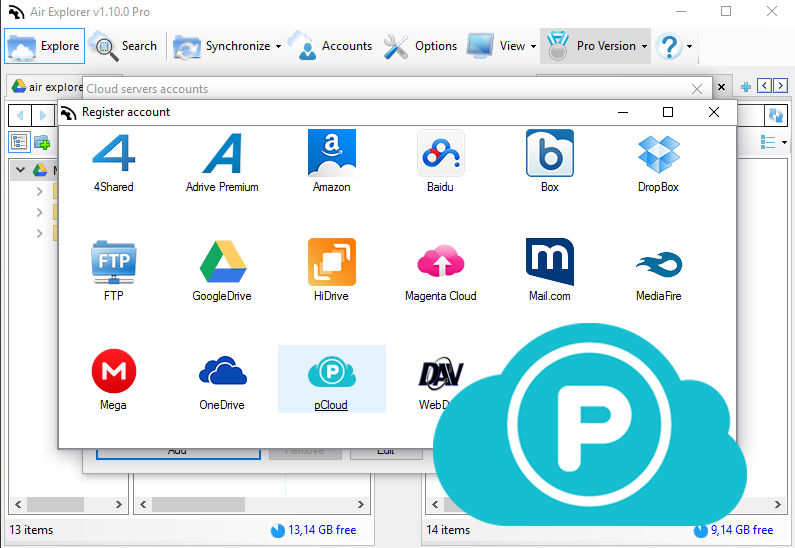This screenshot has height=548, width=795.
Task: Click the new folder icon
Action: (x=42, y=142)
